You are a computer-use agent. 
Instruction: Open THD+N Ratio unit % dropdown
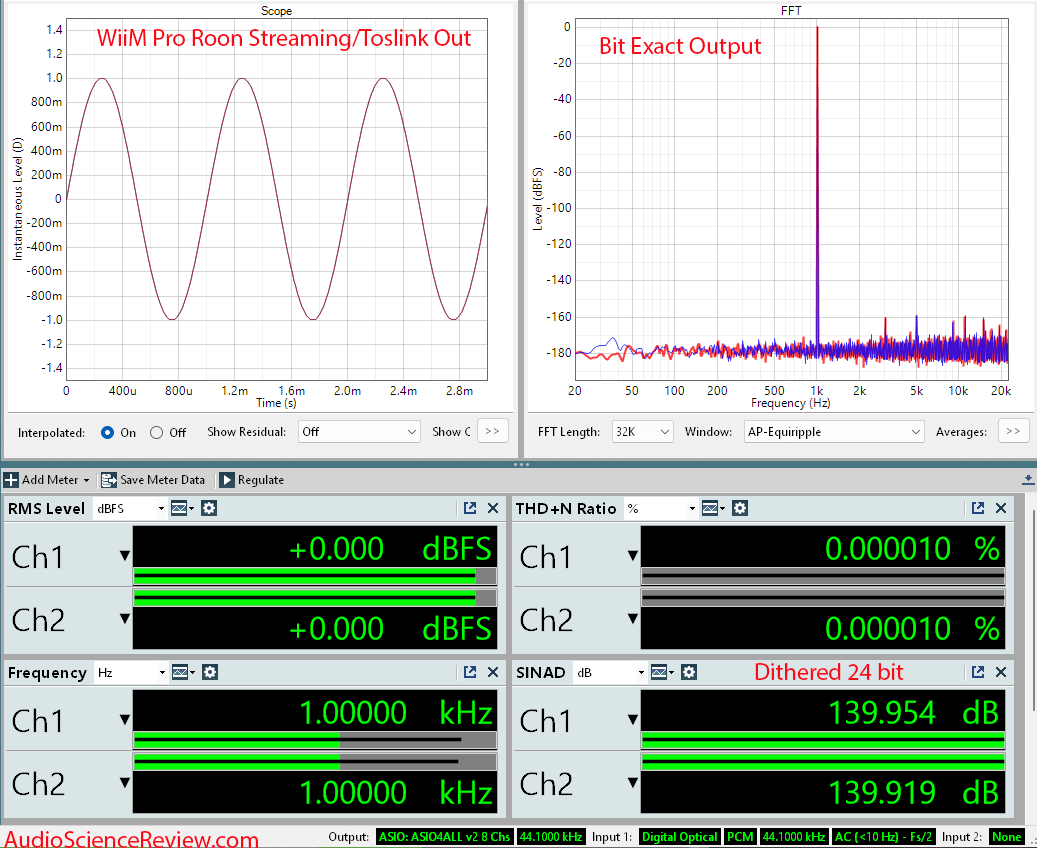coord(660,508)
